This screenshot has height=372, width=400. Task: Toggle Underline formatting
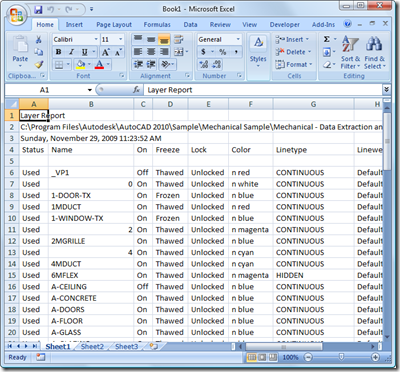[85, 52]
